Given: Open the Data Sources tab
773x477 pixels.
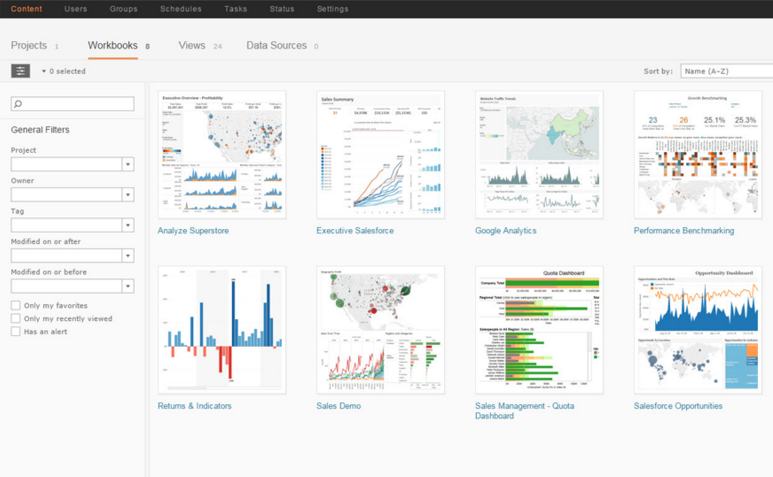Looking at the screenshot, I should [277, 45].
